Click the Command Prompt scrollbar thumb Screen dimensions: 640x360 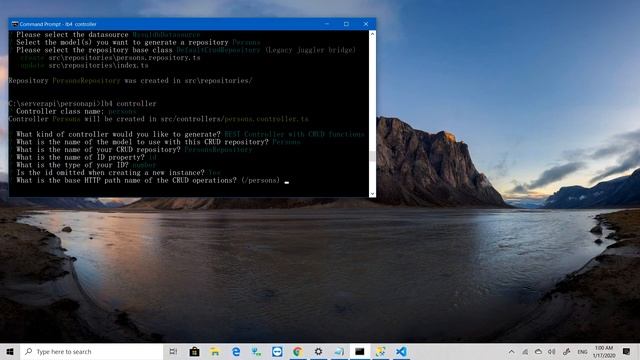coord(372,156)
